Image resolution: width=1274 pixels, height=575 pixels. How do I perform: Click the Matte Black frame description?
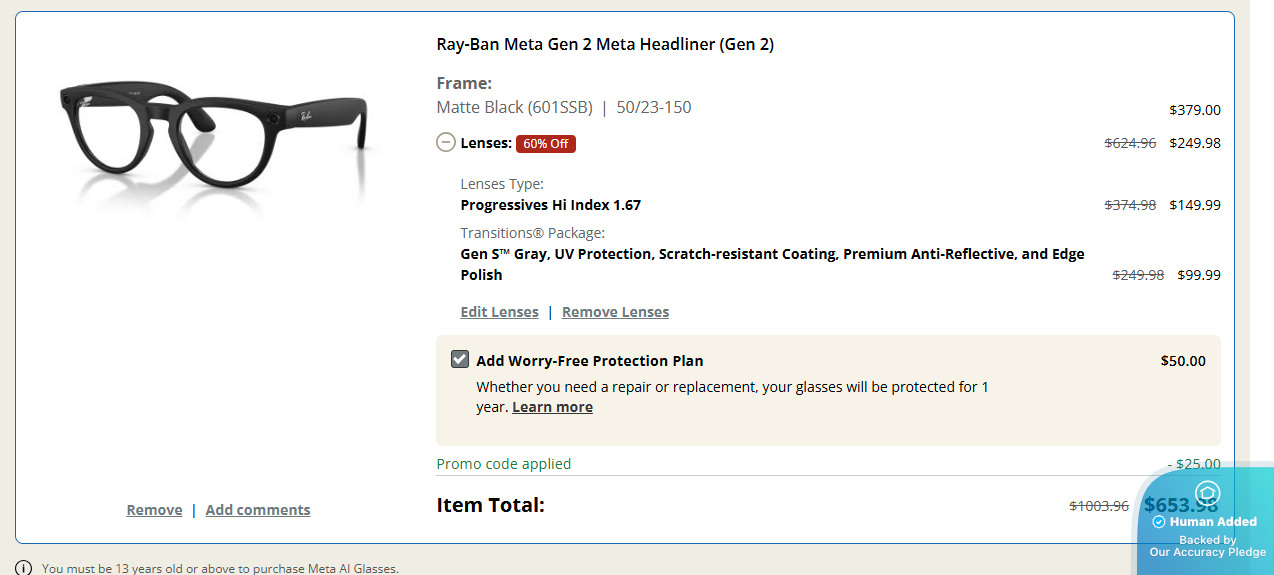[x=514, y=107]
